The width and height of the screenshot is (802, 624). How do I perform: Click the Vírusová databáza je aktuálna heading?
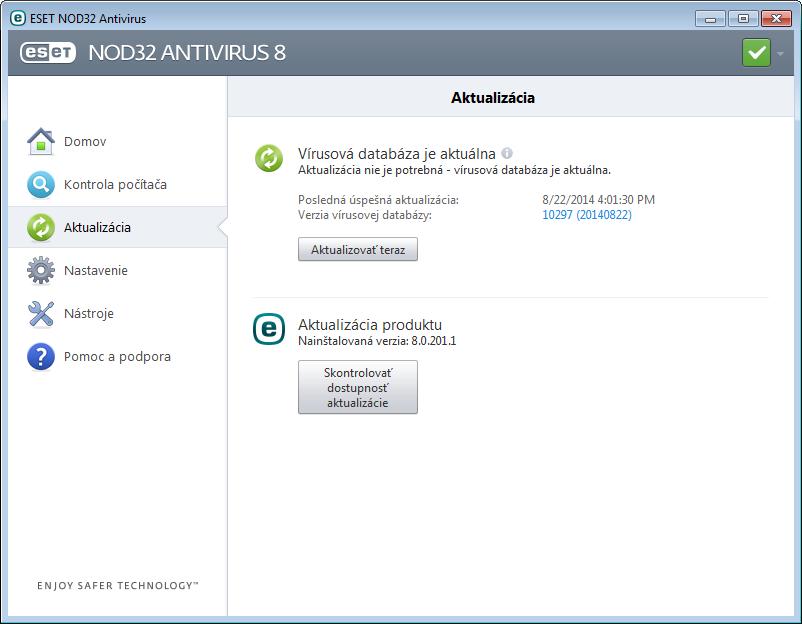coord(397,153)
